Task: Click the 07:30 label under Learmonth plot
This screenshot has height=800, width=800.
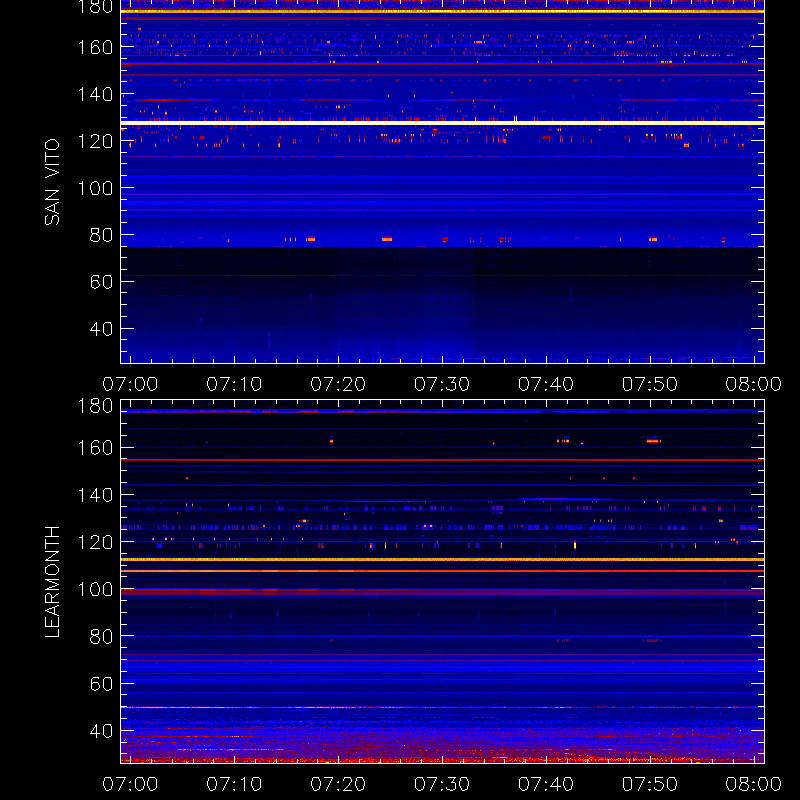Action: [x=442, y=784]
